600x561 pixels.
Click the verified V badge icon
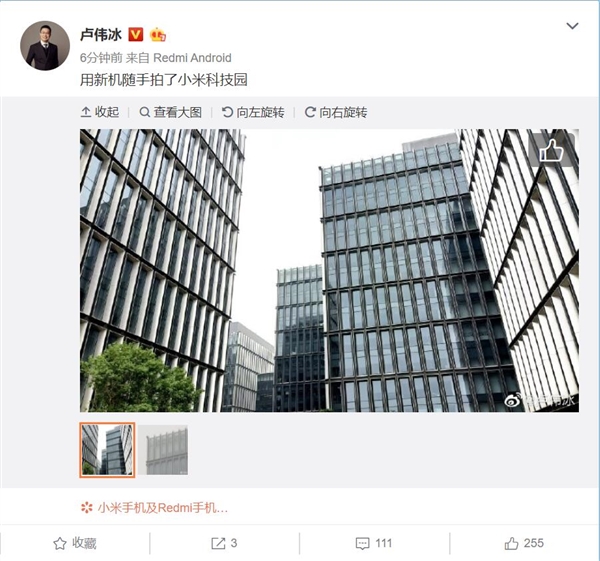(136, 34)
